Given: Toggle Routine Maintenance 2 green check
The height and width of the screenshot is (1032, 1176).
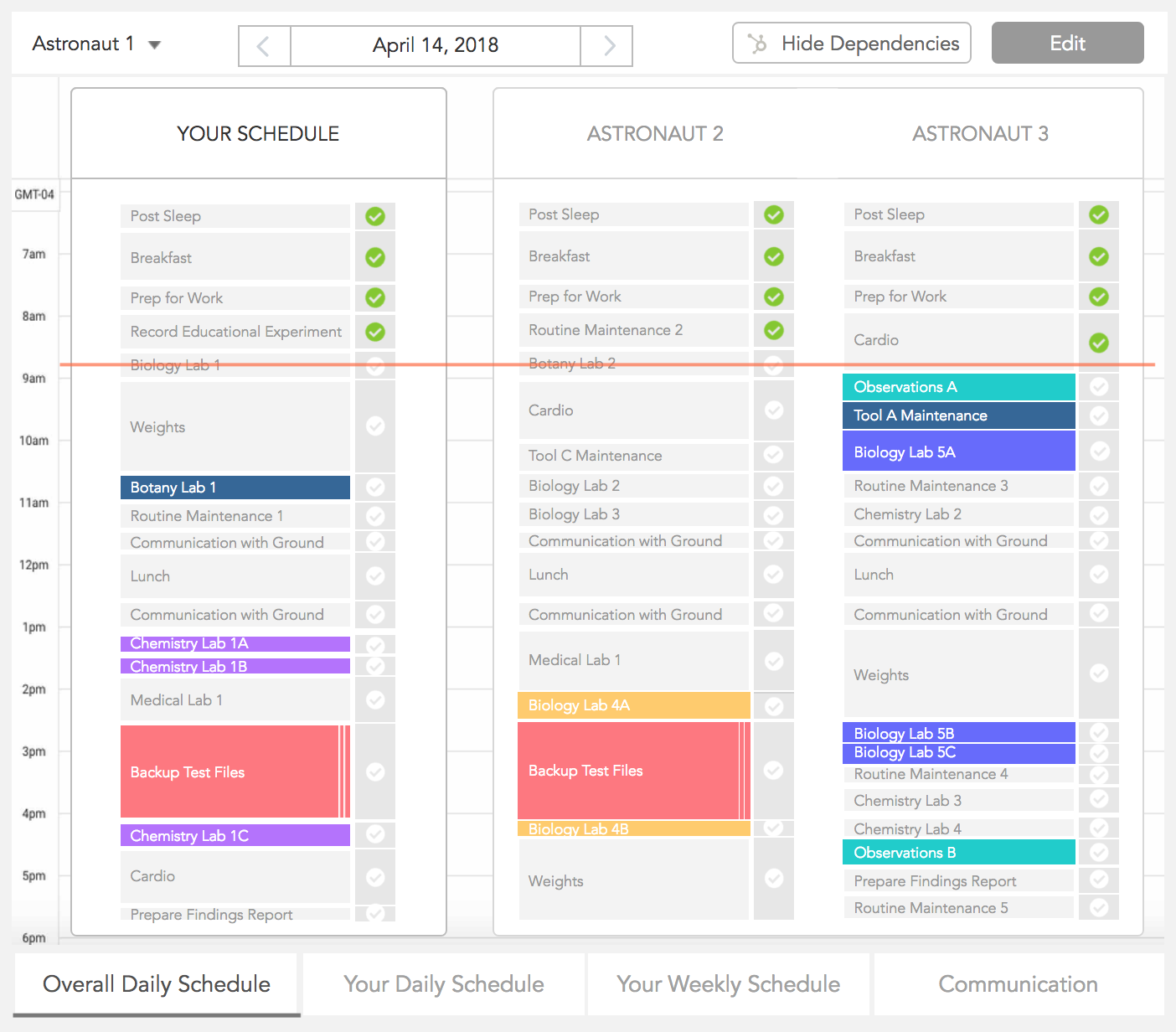Looking at the screenshot, I should pos(774,330).
